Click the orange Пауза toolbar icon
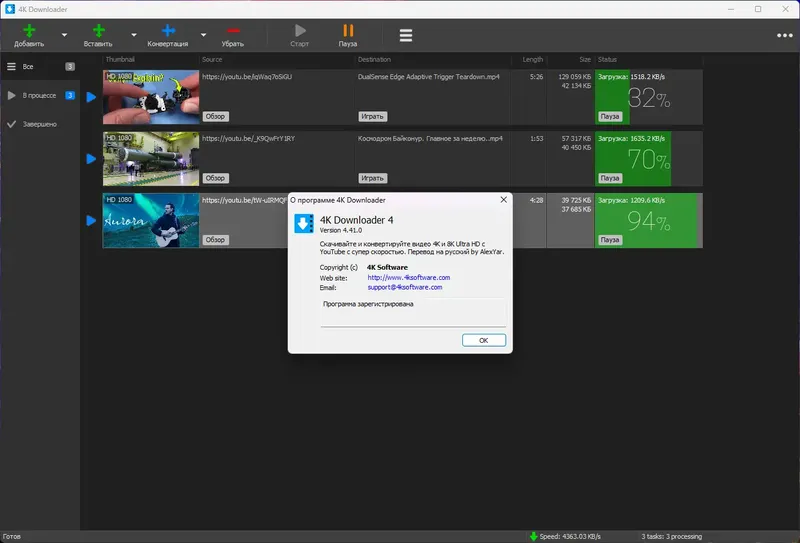 pos(348,31)
